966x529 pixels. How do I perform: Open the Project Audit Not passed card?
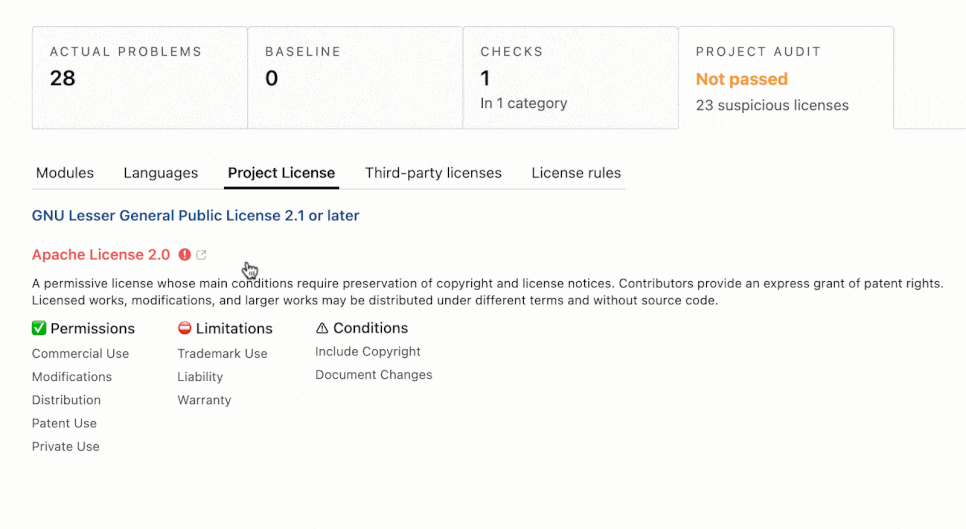[786, 78]
